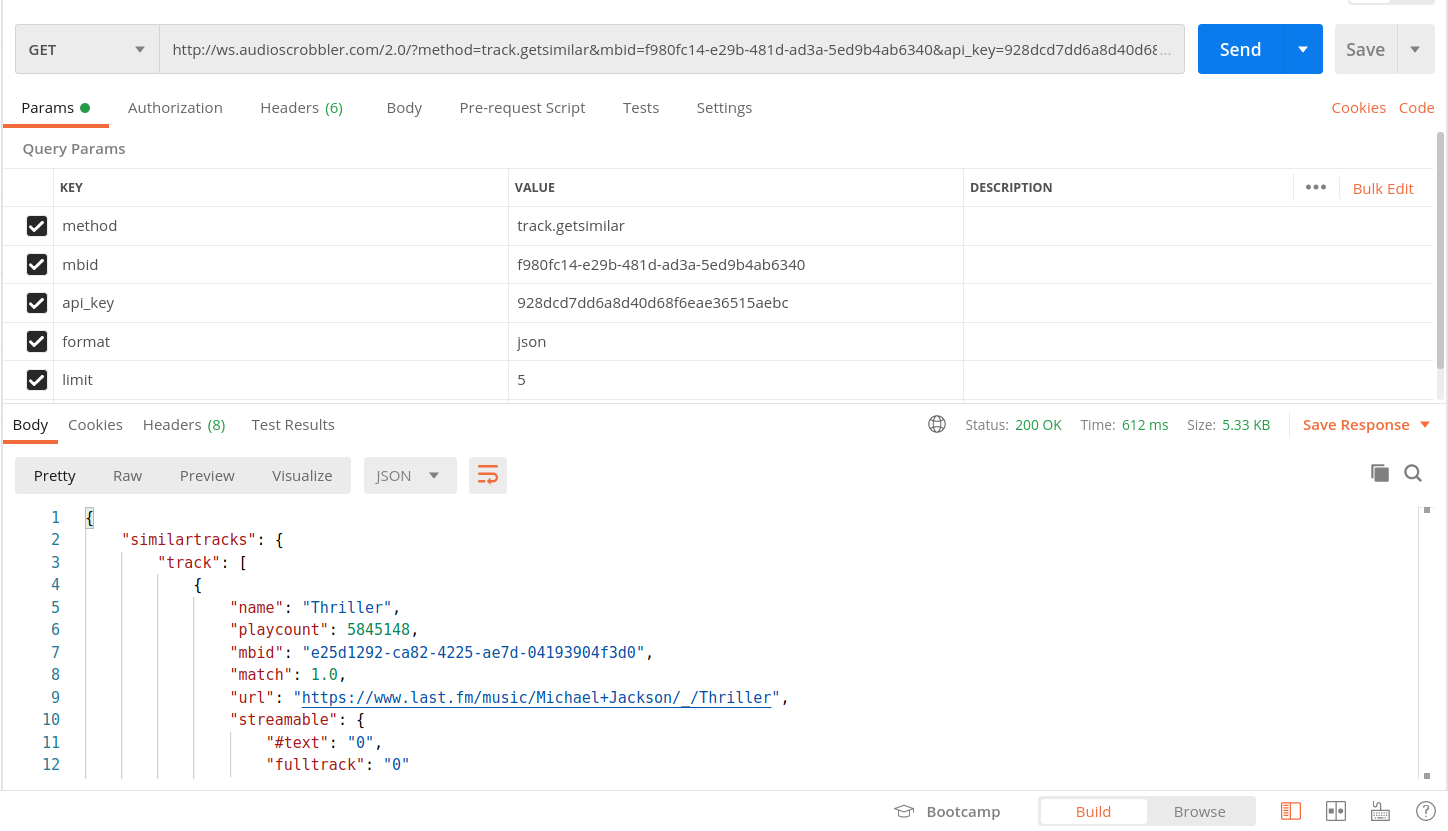This screenshot has width=1448, height=831.
Task: Uncheck the api_key parameter checkbox
Action: point(37,303)
